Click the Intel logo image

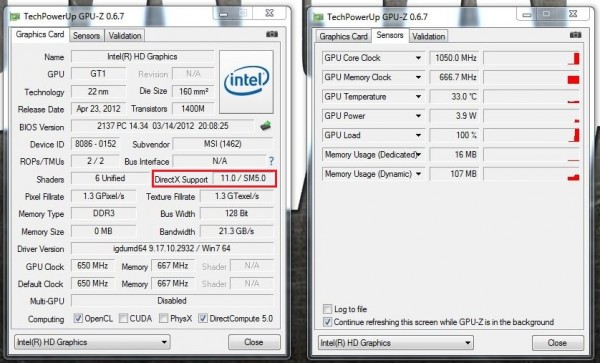click(x=246, y=82)
